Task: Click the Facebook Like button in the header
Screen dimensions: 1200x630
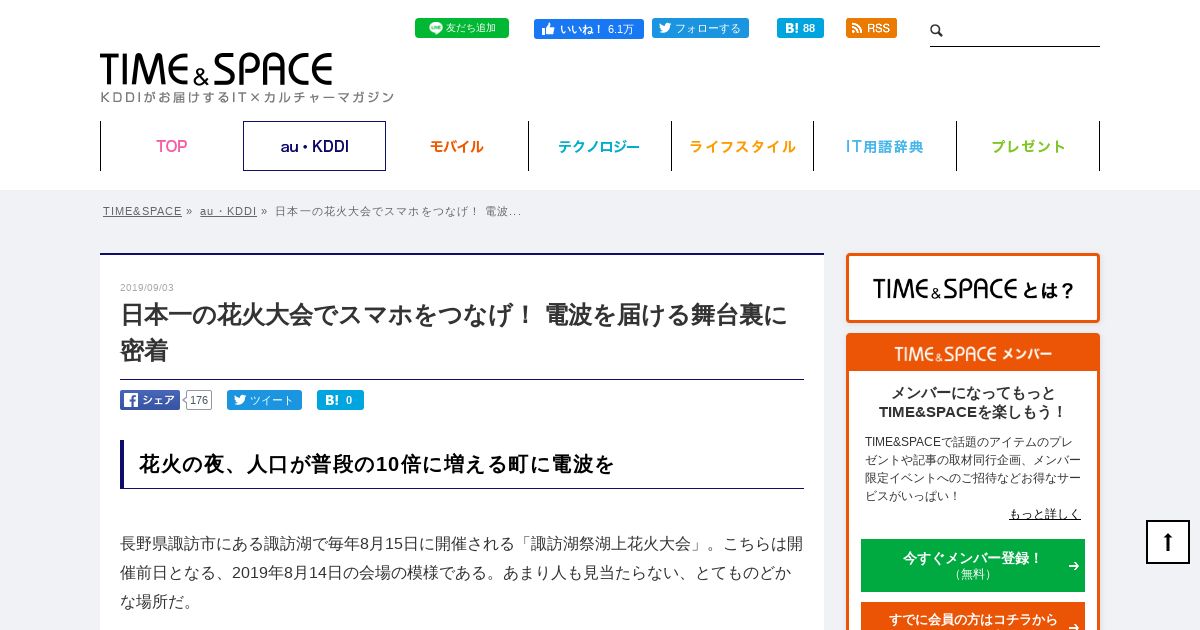Action: click(x=589, y=29)
